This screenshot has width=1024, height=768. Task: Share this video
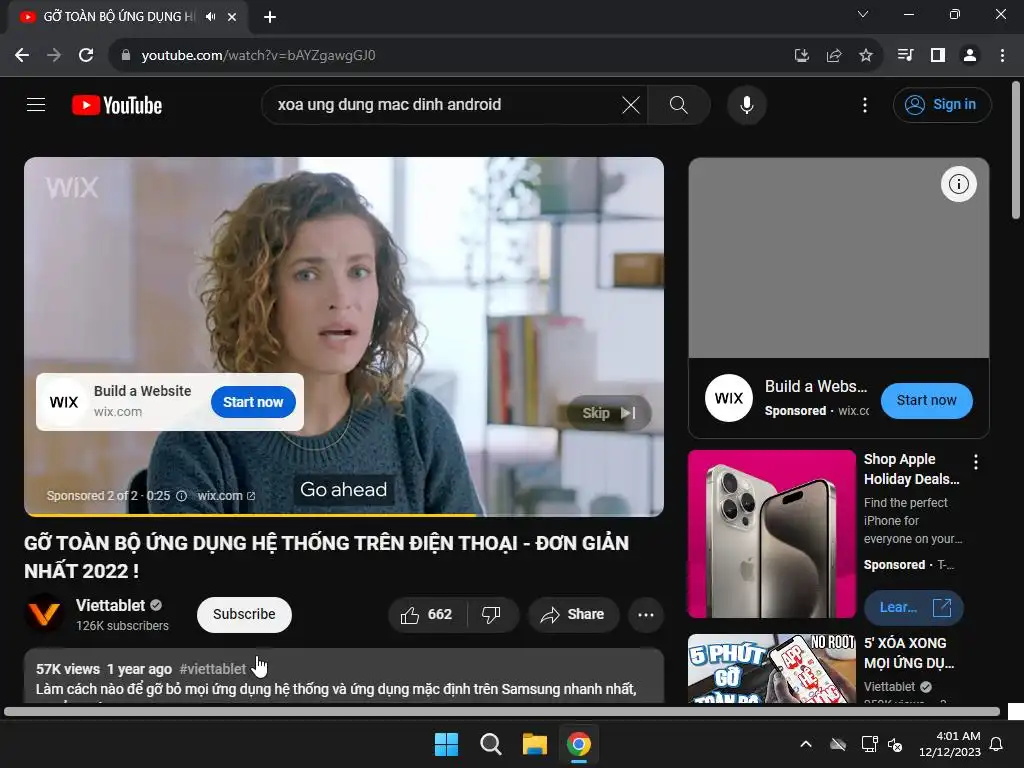click(573, 615)
